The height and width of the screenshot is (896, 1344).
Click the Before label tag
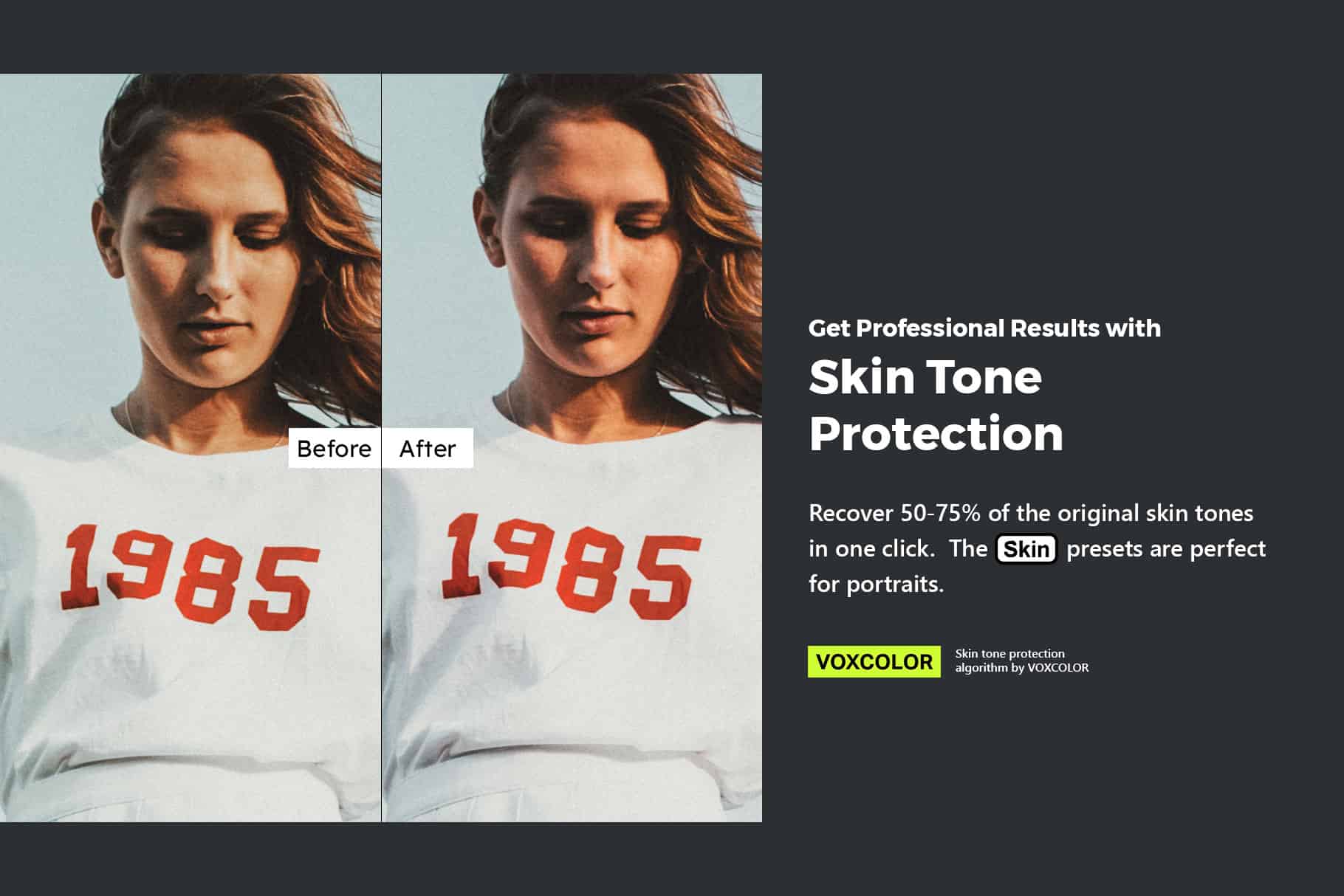click(x=335, y=448)
